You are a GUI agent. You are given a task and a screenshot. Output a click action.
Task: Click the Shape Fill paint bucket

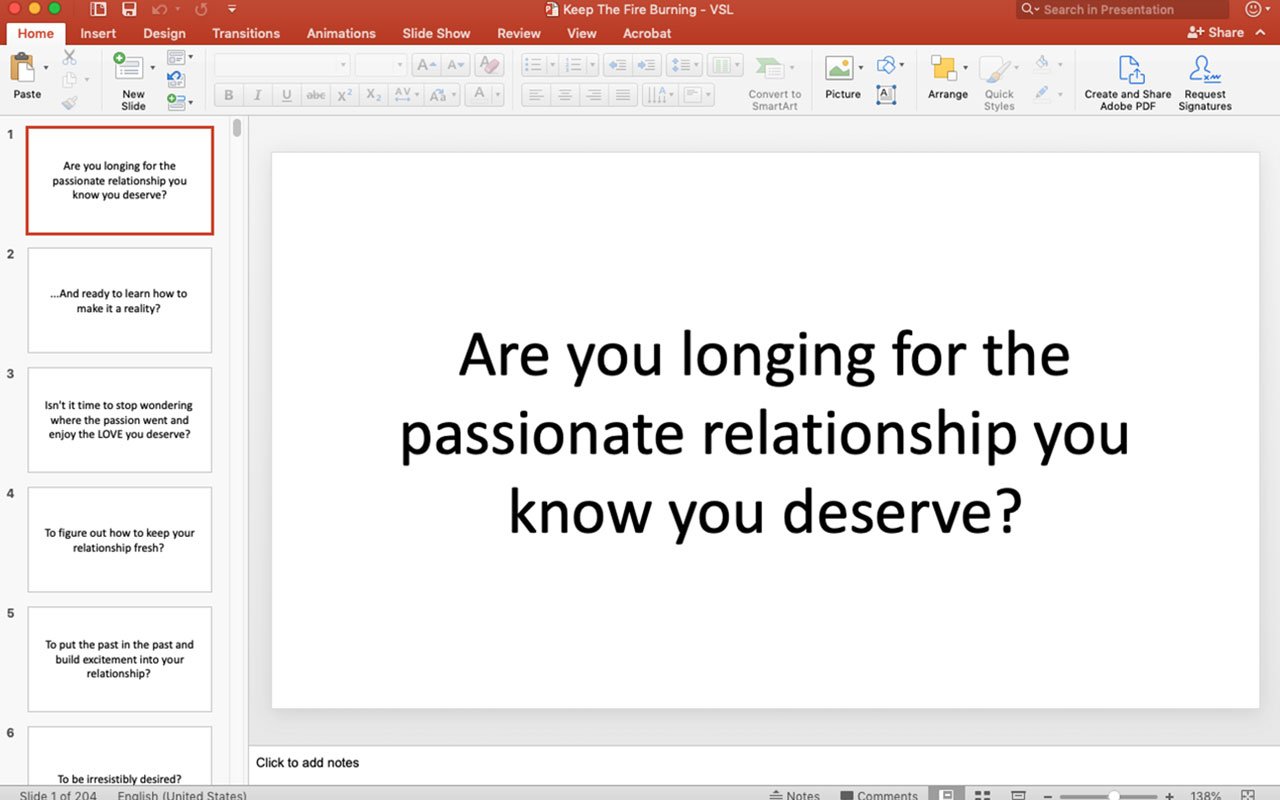tap(1041, 64)
